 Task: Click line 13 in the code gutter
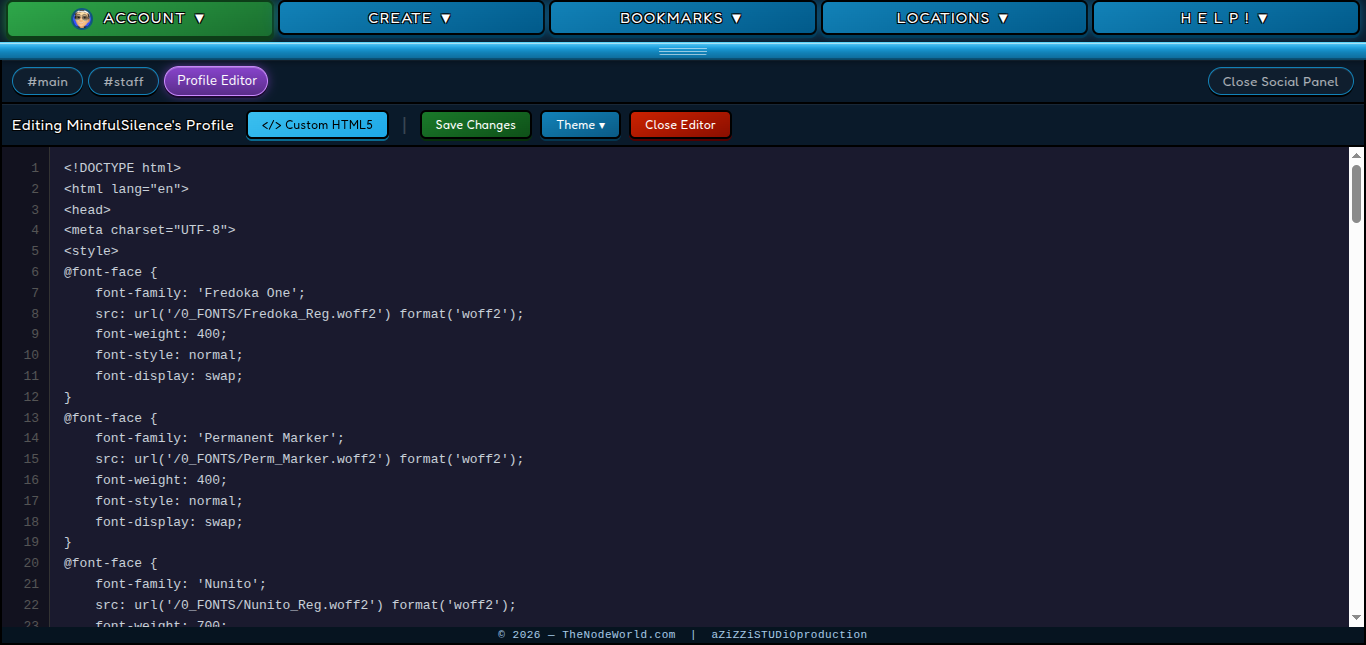(31, 418)
